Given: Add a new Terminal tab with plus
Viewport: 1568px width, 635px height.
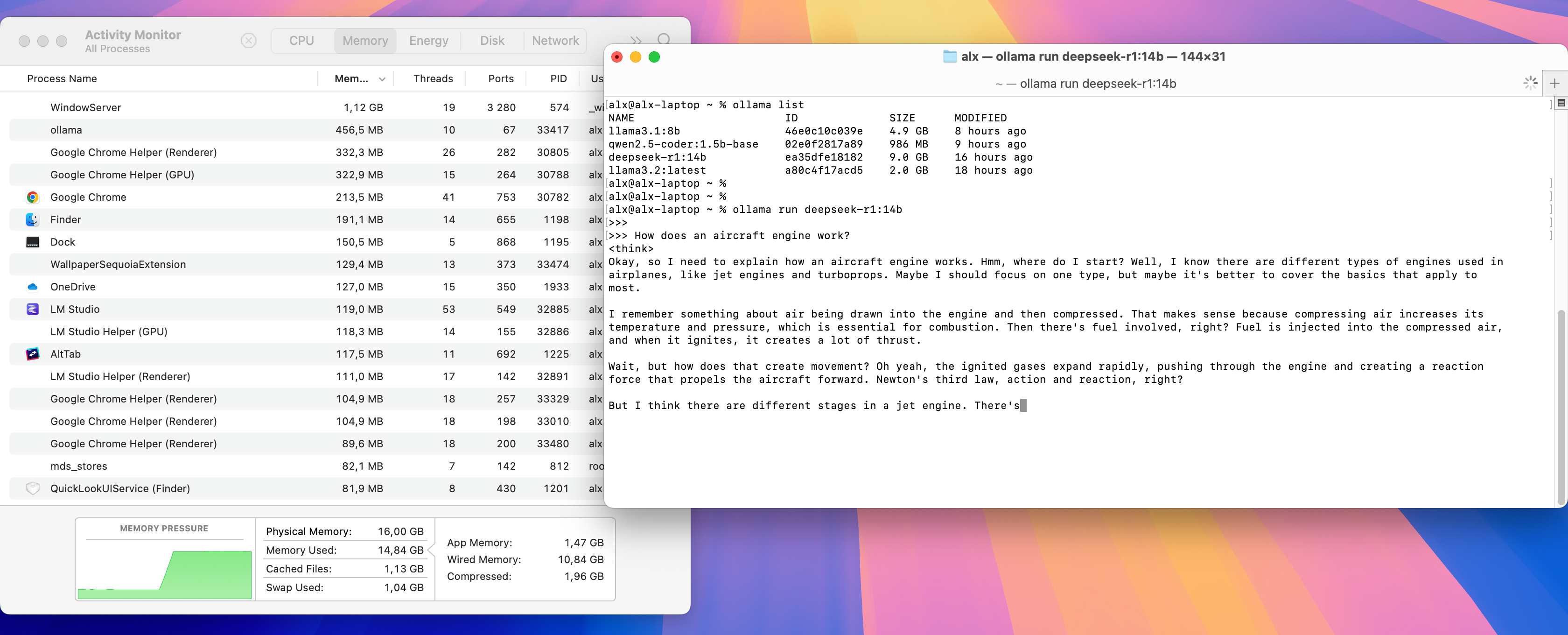Looking at the screenshot, I should coord(1554,84).
